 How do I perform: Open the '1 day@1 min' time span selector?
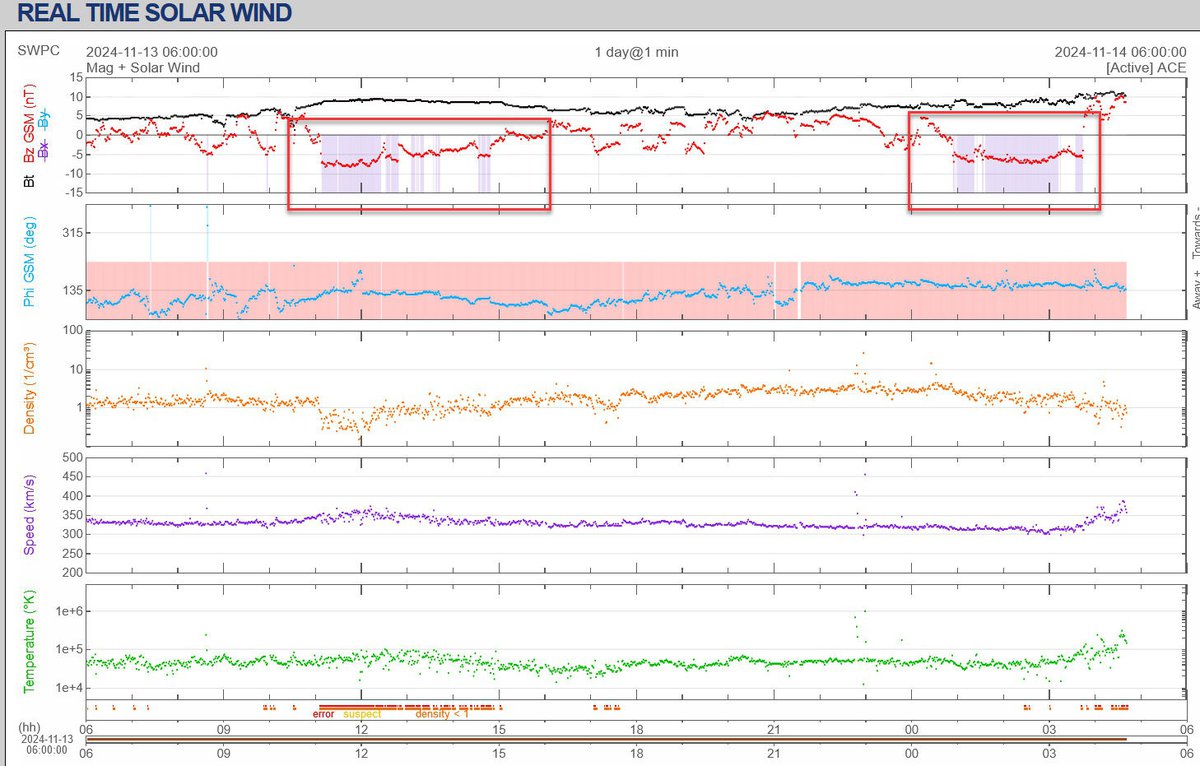pos(636,52)
